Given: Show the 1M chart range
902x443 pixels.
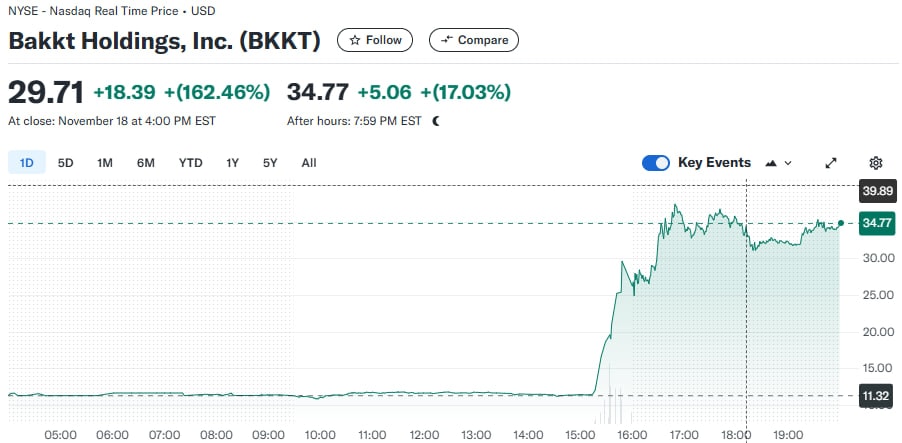Looking at the screenshot, I should pos(105,162).
